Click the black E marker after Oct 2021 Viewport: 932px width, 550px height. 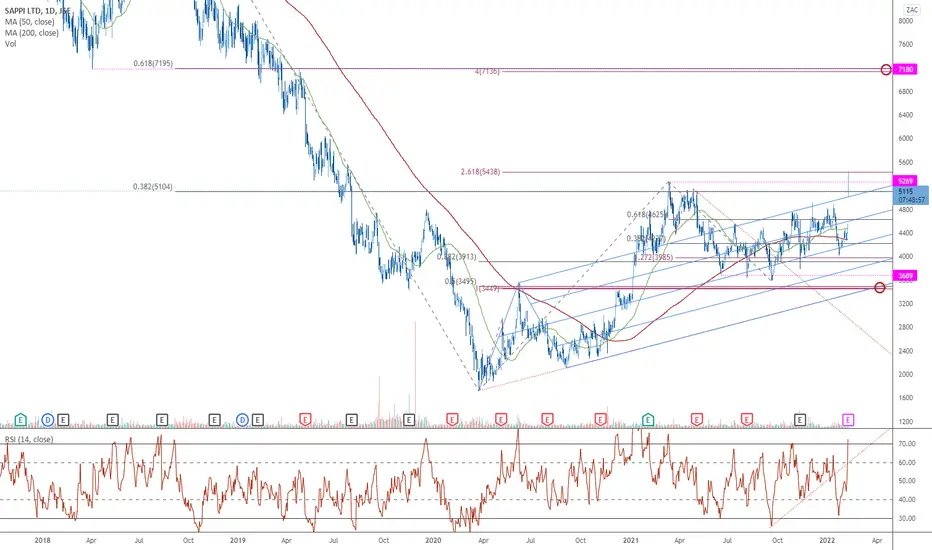click(x=799, y=420)
